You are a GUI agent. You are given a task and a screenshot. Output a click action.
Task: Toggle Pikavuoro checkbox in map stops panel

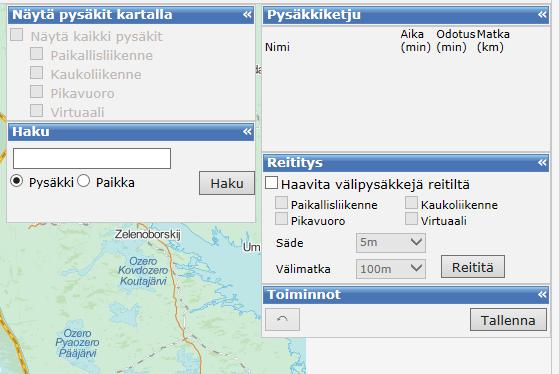[x=37, y=92]
